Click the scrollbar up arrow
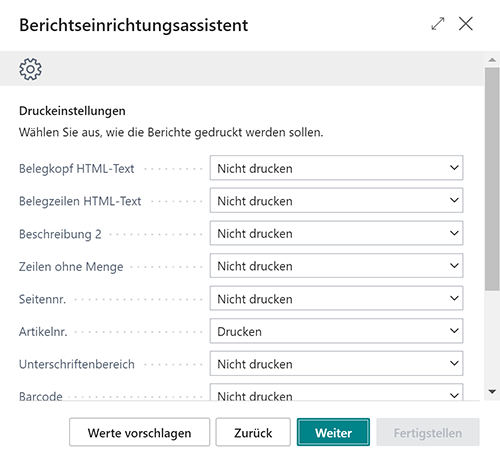The width and height of the screenshot is (500, 466). click(x=492, y=60)
